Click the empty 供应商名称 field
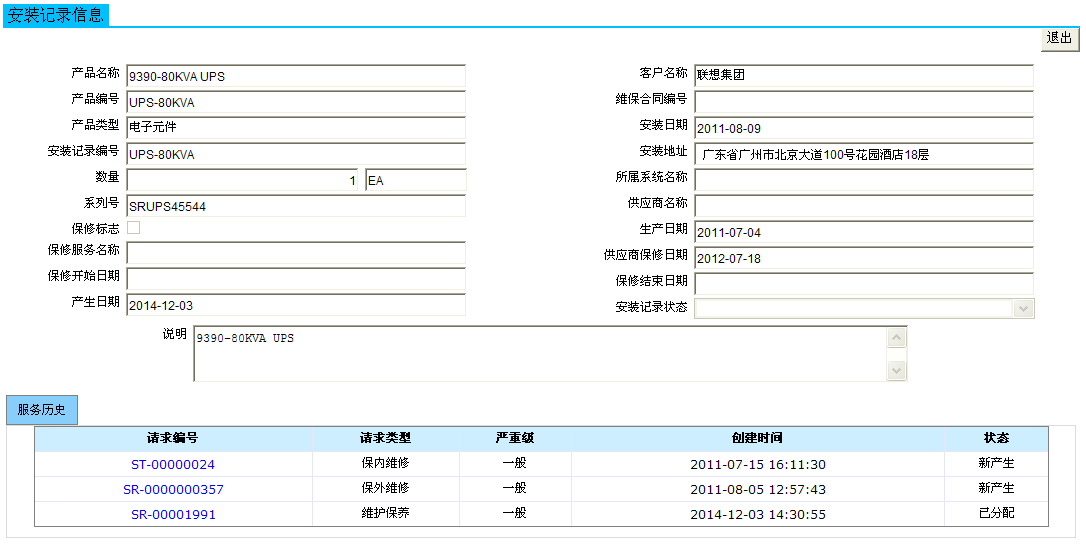Viewport: 1086px width, 544px height. coord(864,206)
